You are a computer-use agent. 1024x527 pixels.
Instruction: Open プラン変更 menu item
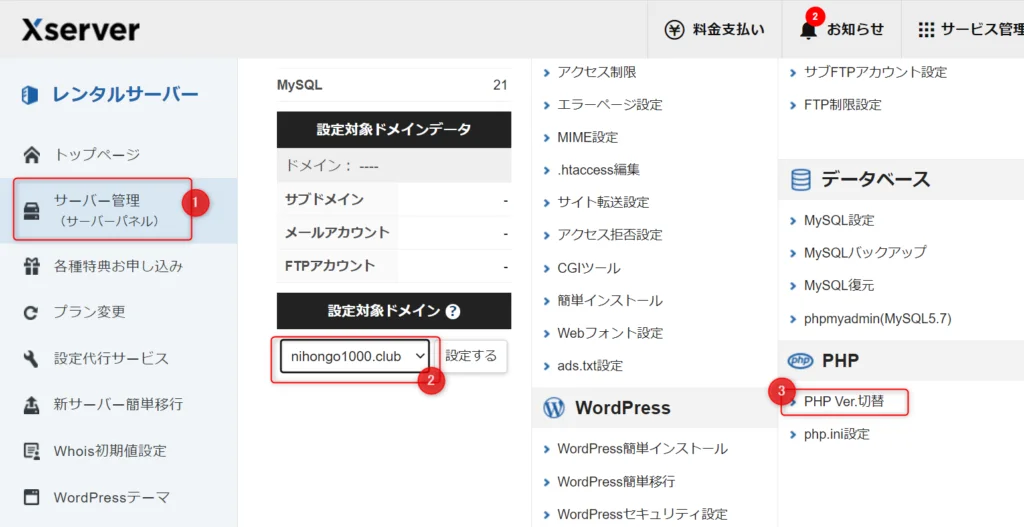coord(89,312)
